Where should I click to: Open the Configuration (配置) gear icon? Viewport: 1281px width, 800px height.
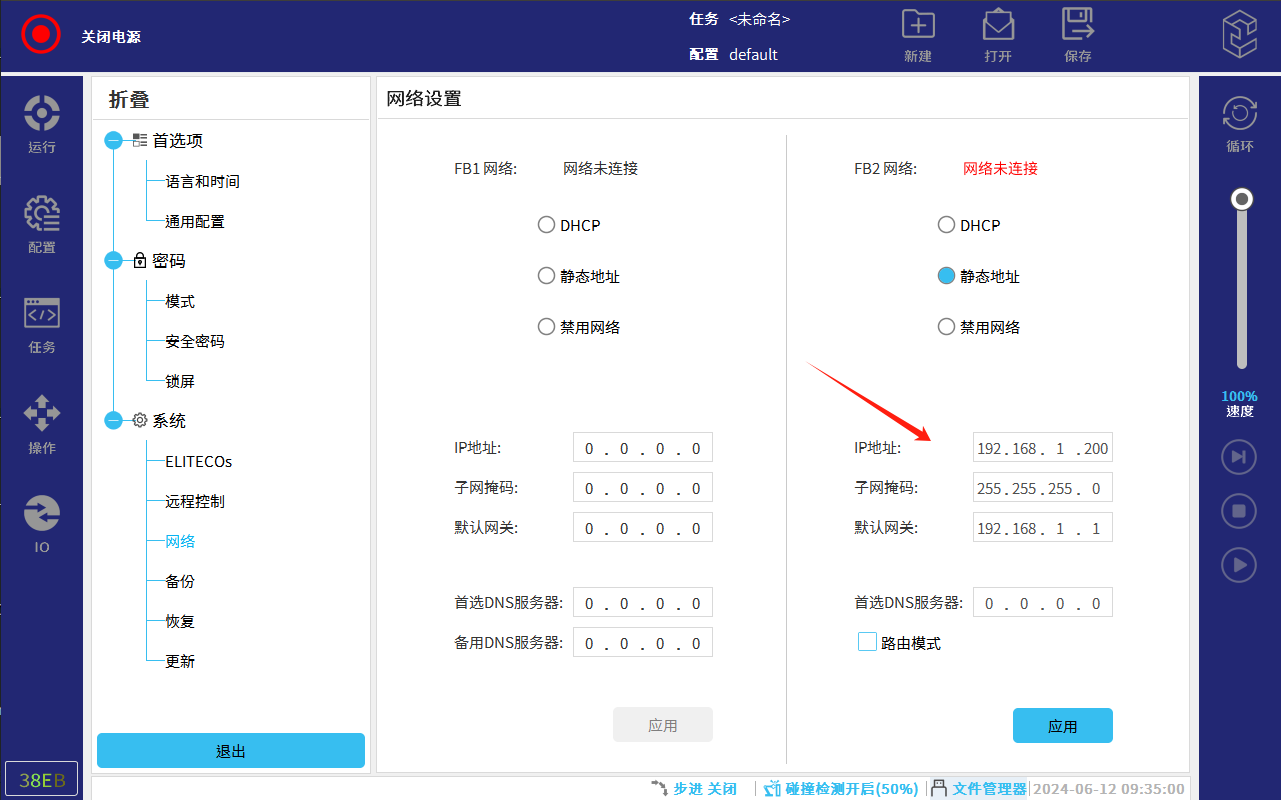point(42,214)
